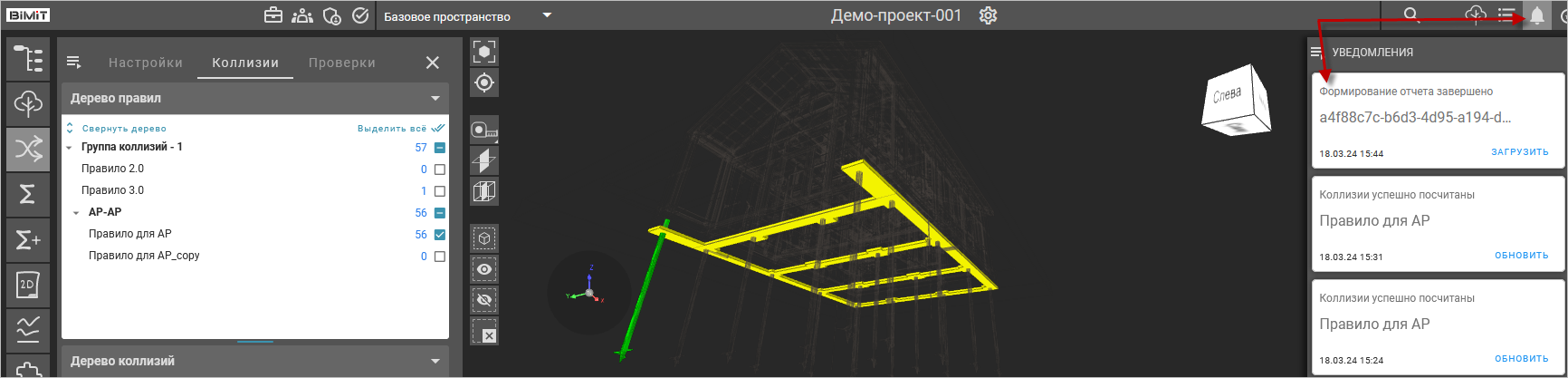This screenshot has height=378, width=1568.
Task: Select the fit-to-view frame icon
Action: point(484,52)
